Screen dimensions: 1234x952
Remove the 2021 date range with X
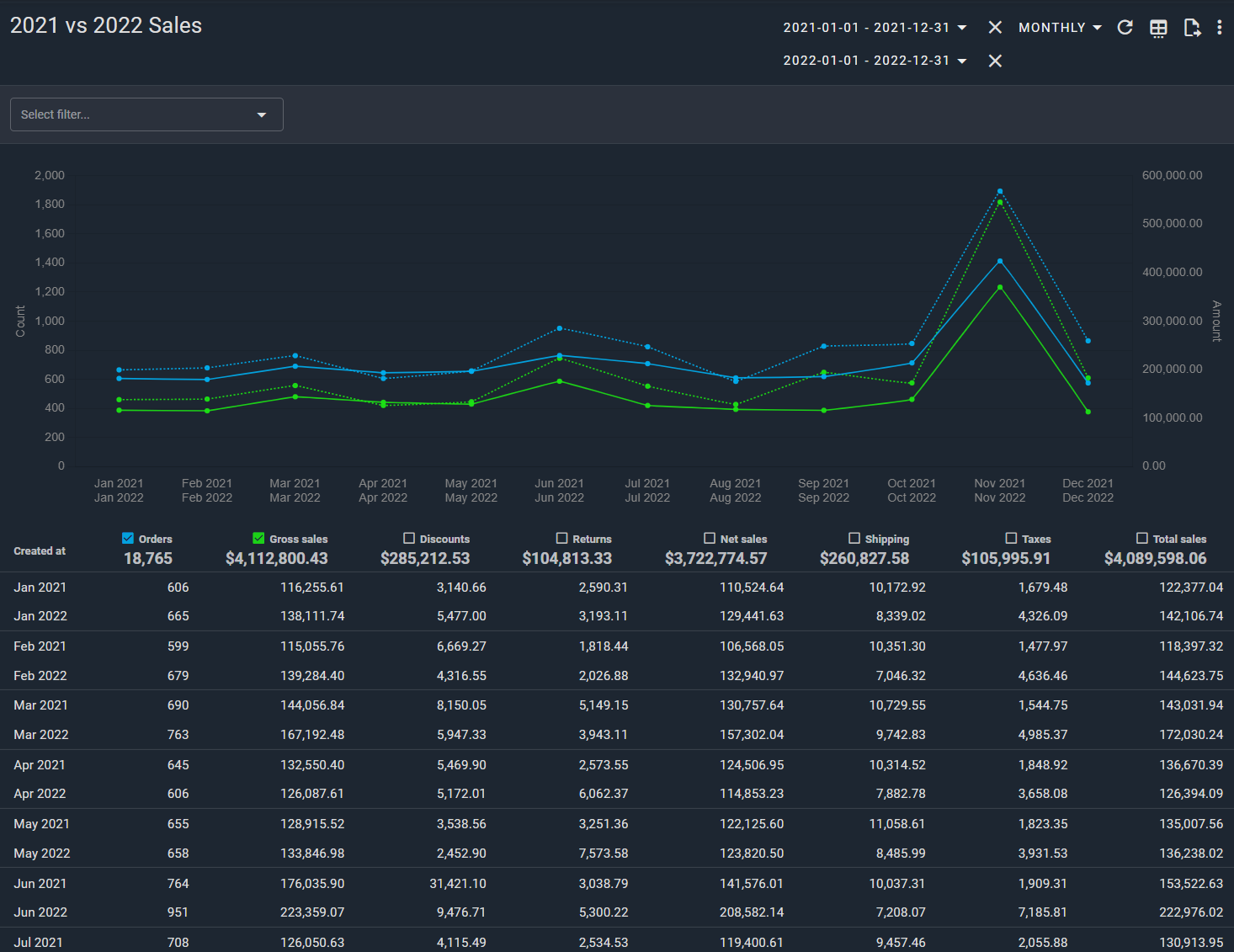click(995, 28)
